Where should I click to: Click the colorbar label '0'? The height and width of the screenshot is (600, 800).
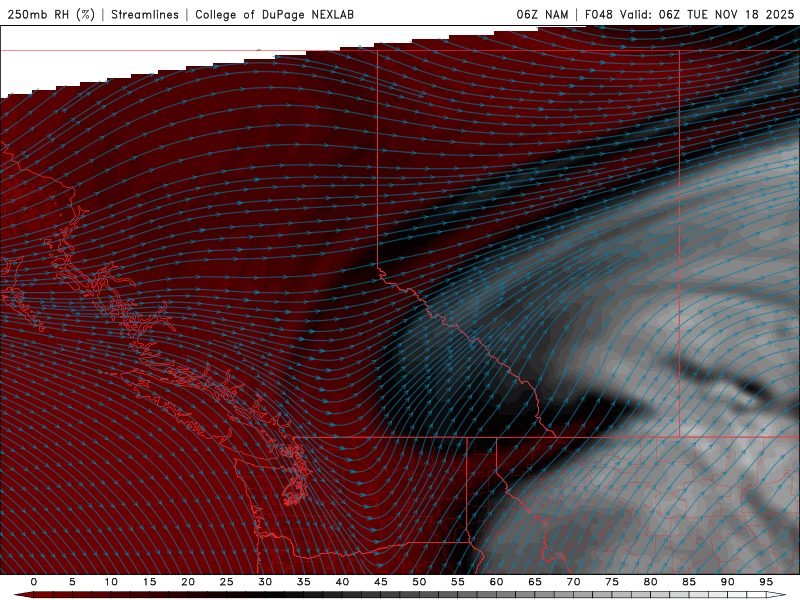coord(34,582)
